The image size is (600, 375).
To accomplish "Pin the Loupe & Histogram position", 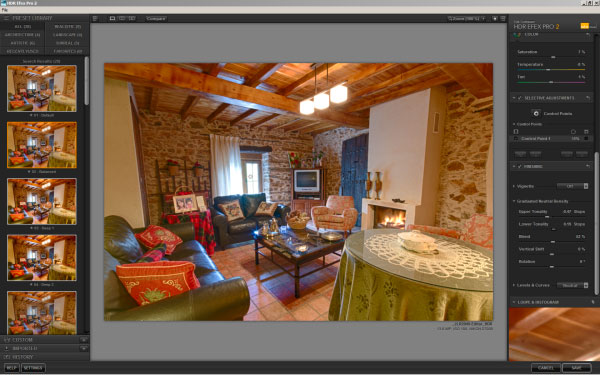I will [593, 302].
